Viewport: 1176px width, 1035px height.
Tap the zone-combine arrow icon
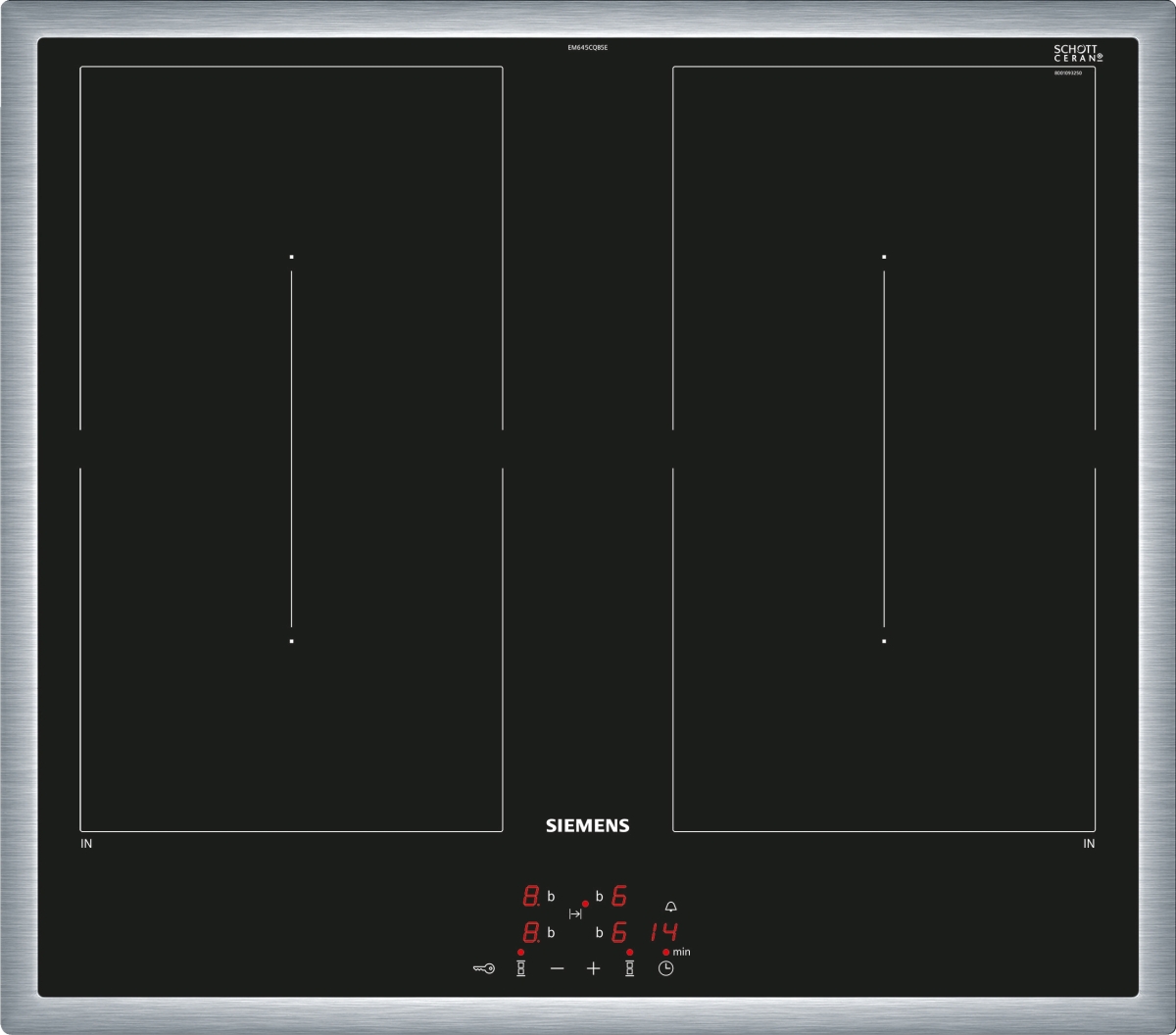click(x=575, y=913)
